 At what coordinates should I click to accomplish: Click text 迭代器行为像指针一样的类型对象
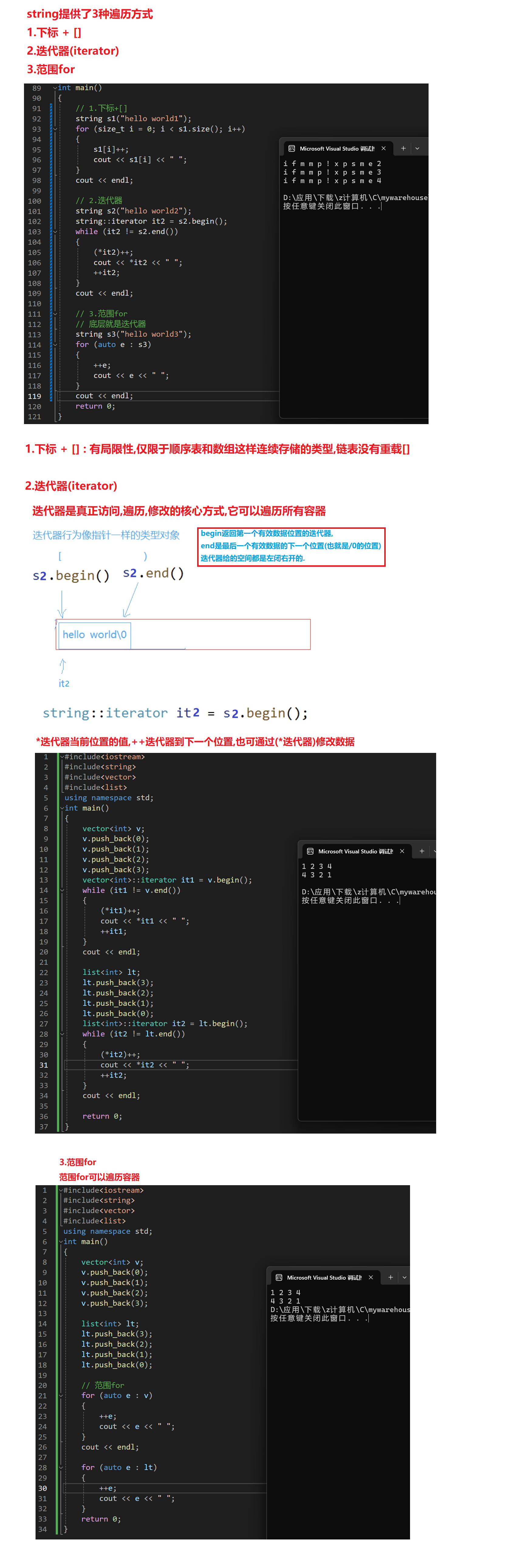[x=106, y=535]
